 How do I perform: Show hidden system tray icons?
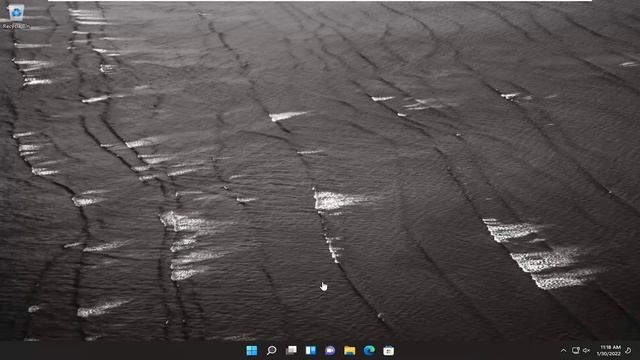[x=563, y=350]
